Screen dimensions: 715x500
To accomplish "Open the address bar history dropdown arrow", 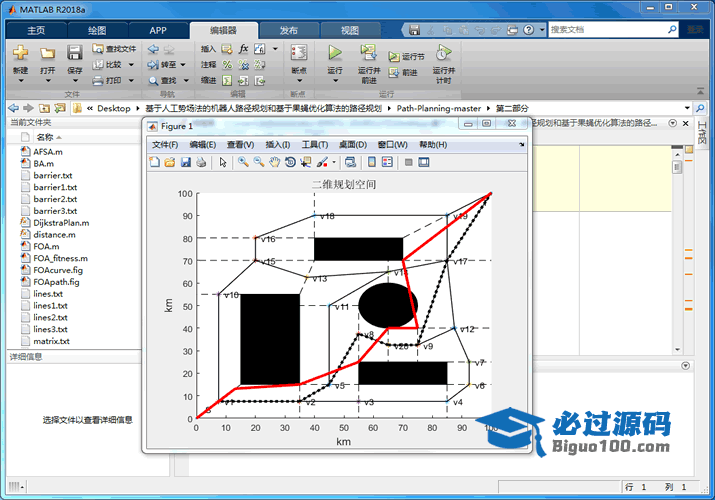I will pyautogui.click(x=687, y=108).
